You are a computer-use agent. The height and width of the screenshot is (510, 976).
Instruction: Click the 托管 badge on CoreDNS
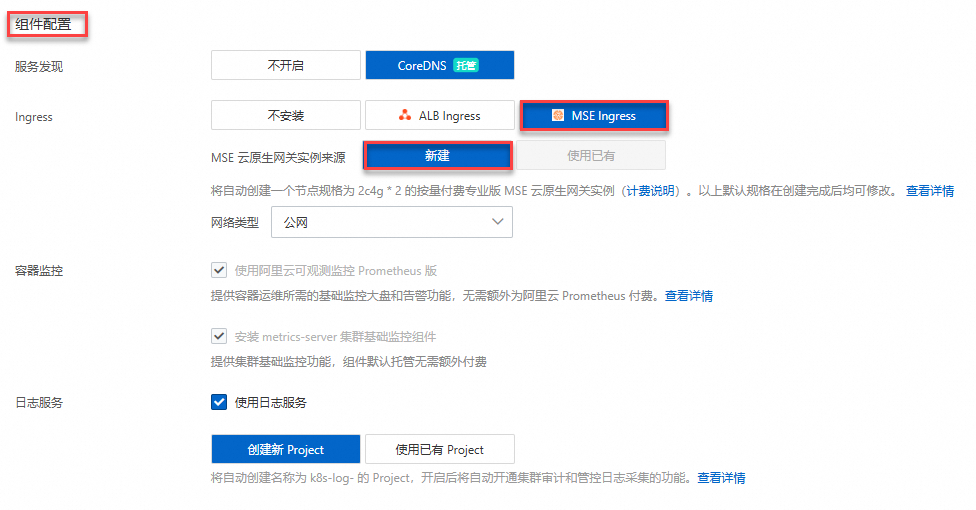point(466,65)
